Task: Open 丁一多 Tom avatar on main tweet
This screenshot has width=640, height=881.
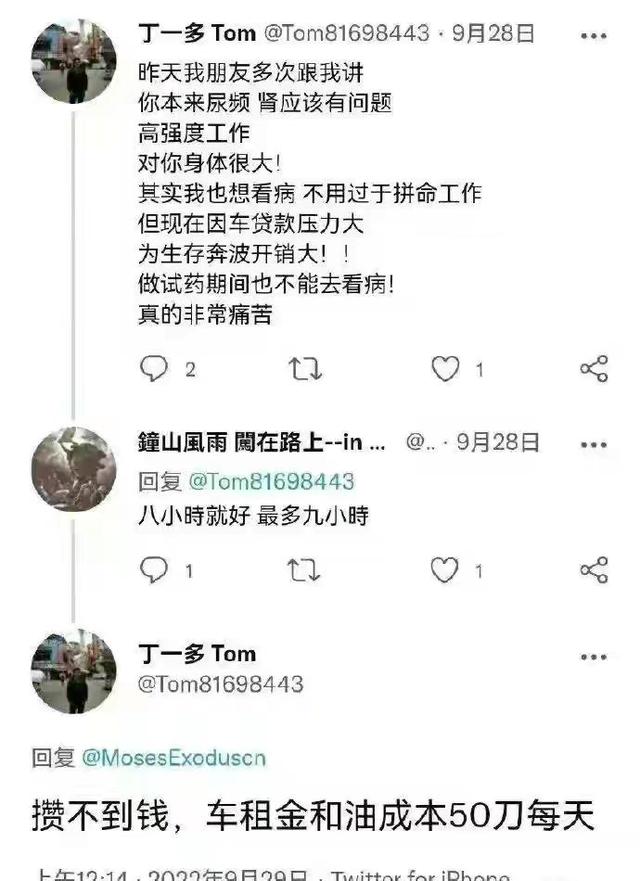Action: pyautogui.click(x=73, y=671)
